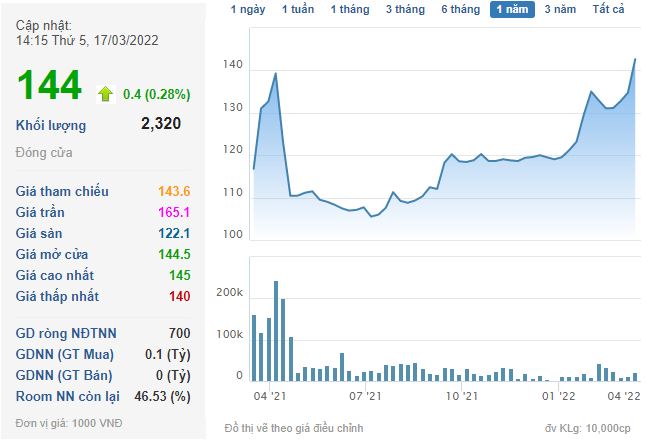Click the 10 '21 x-axis label
This screenshot has height=441, width=647.
tap(460, 396)
